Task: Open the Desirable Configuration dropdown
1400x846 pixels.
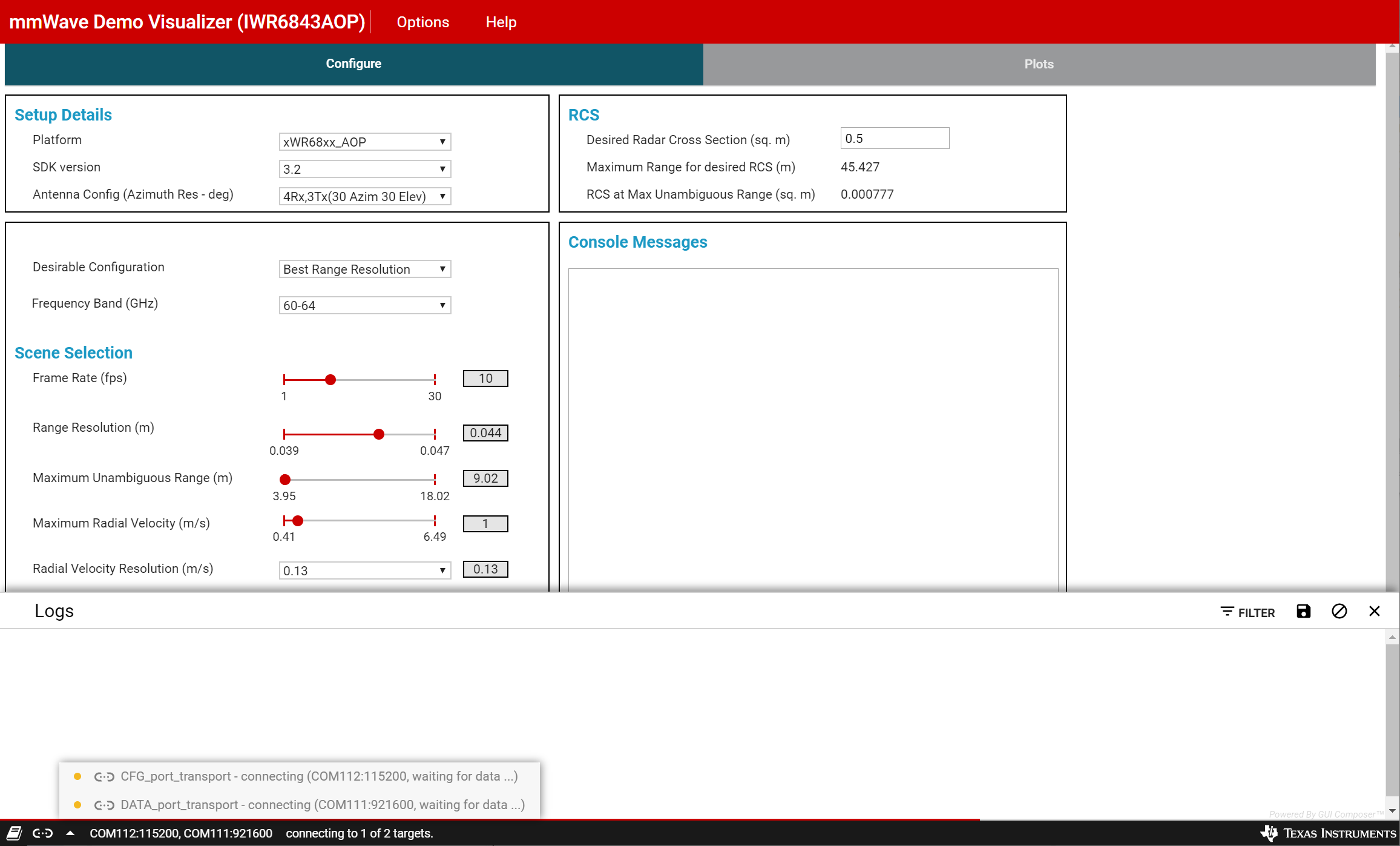Action: pos(365,269)
